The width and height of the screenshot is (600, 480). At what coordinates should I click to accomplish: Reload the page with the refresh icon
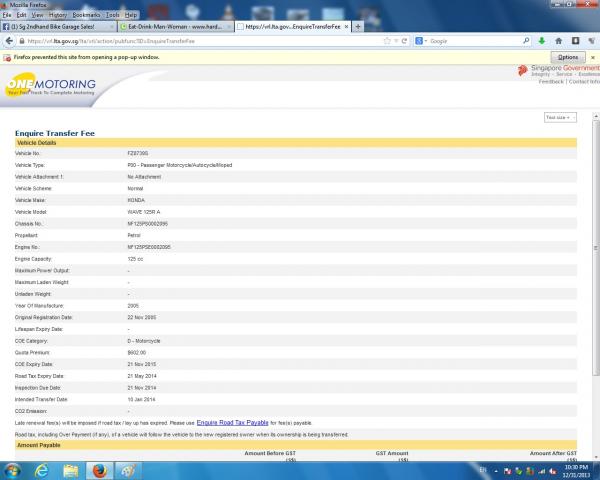(404, 41)
